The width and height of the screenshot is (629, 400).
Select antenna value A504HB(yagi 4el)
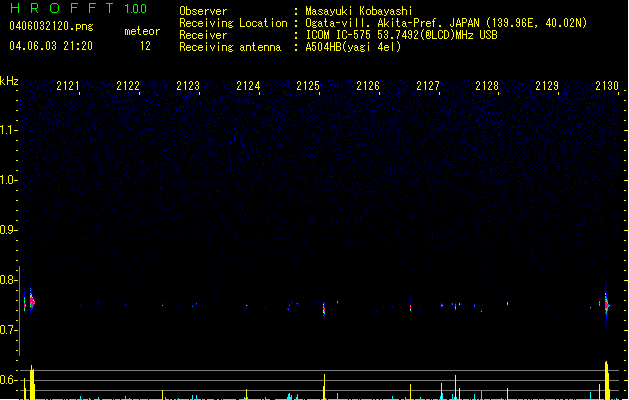(x=353, y=47)
